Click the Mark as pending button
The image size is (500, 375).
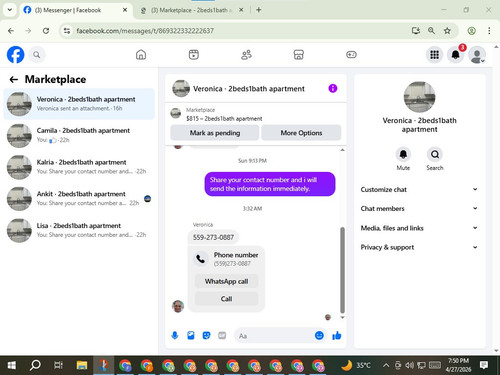click(x=215, y=133)
